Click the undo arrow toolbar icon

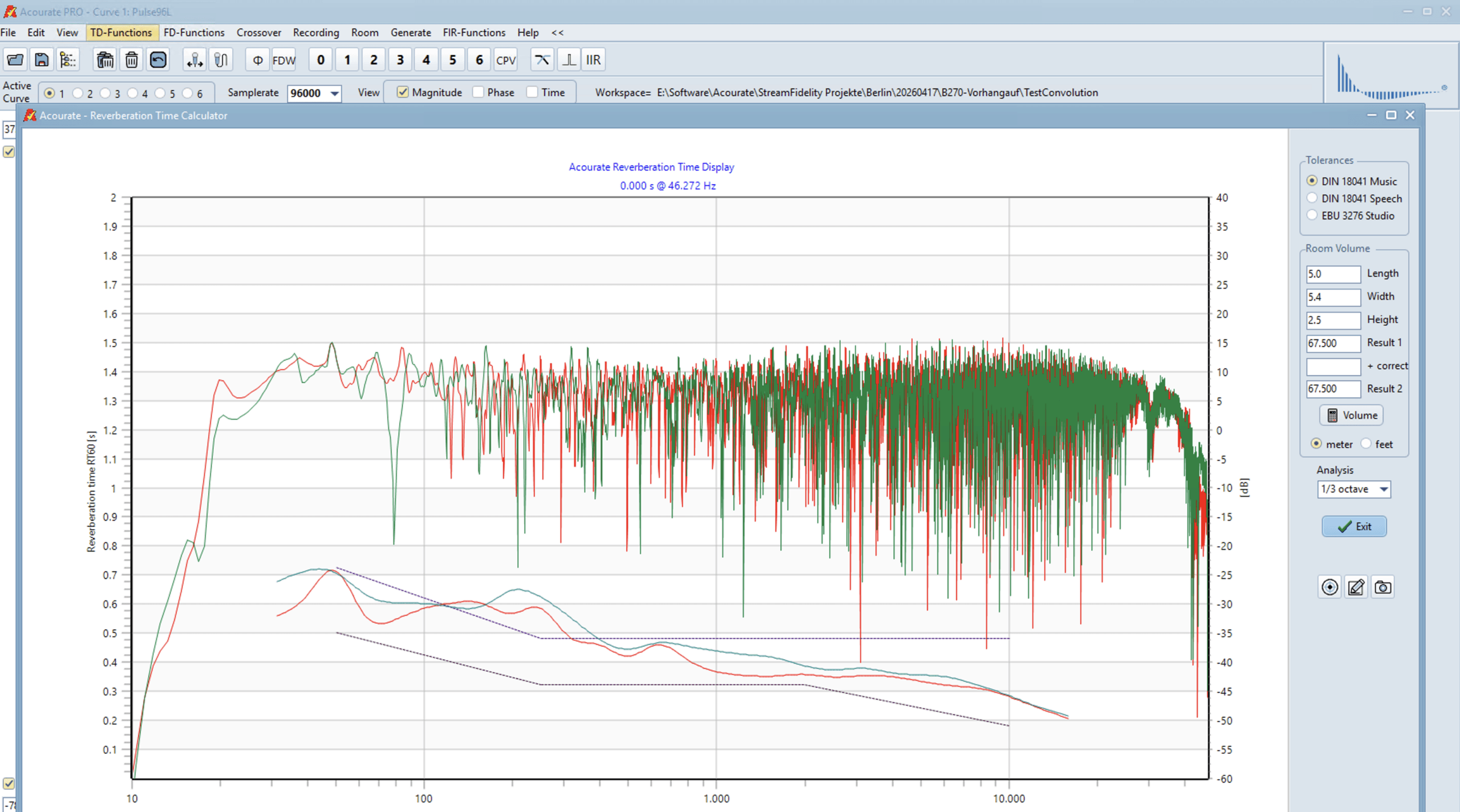tap(158, 60)
